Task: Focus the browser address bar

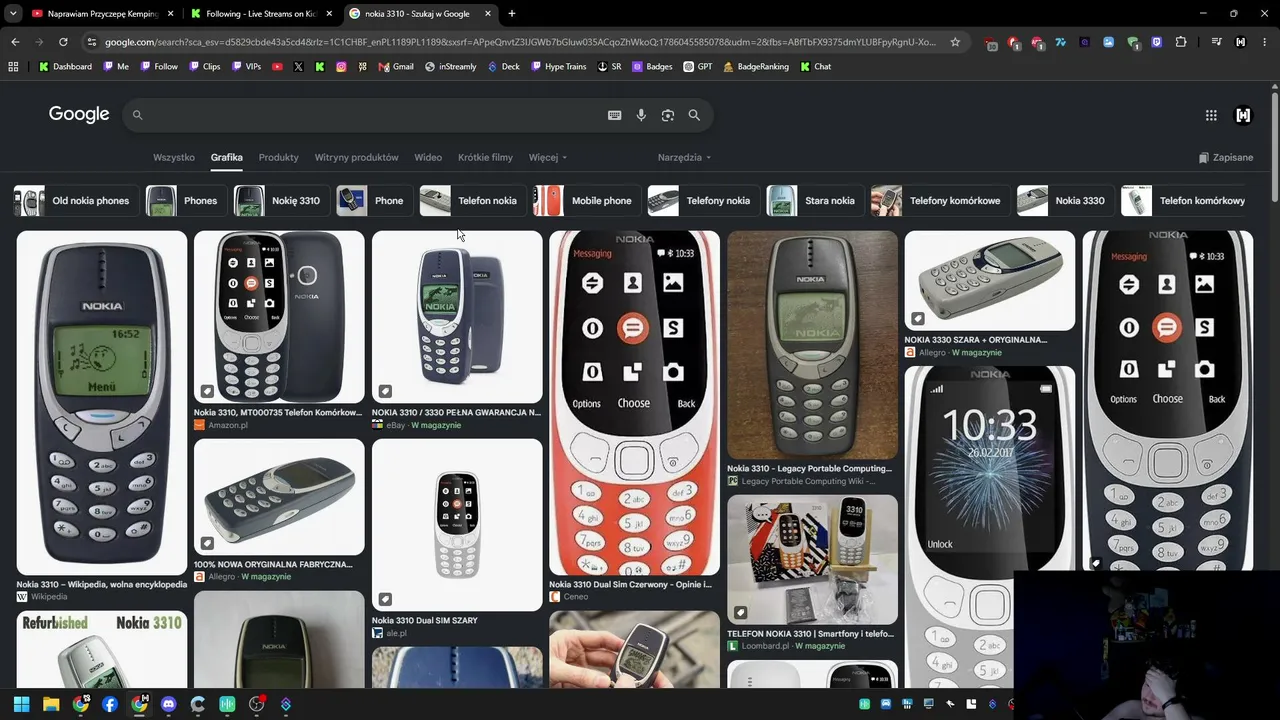Action: pos(520,42)
